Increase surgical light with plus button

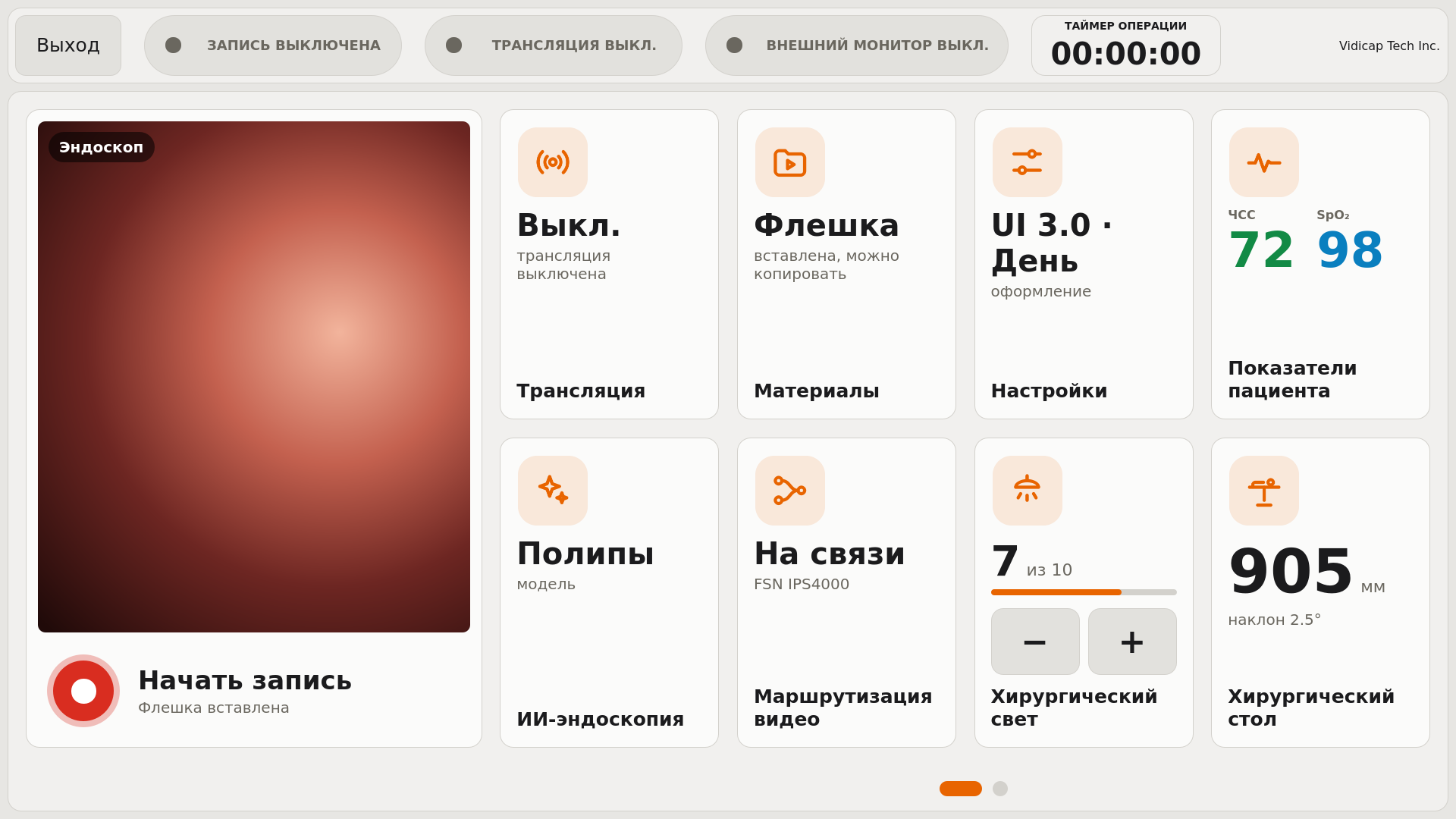(x=1132, y=642)
